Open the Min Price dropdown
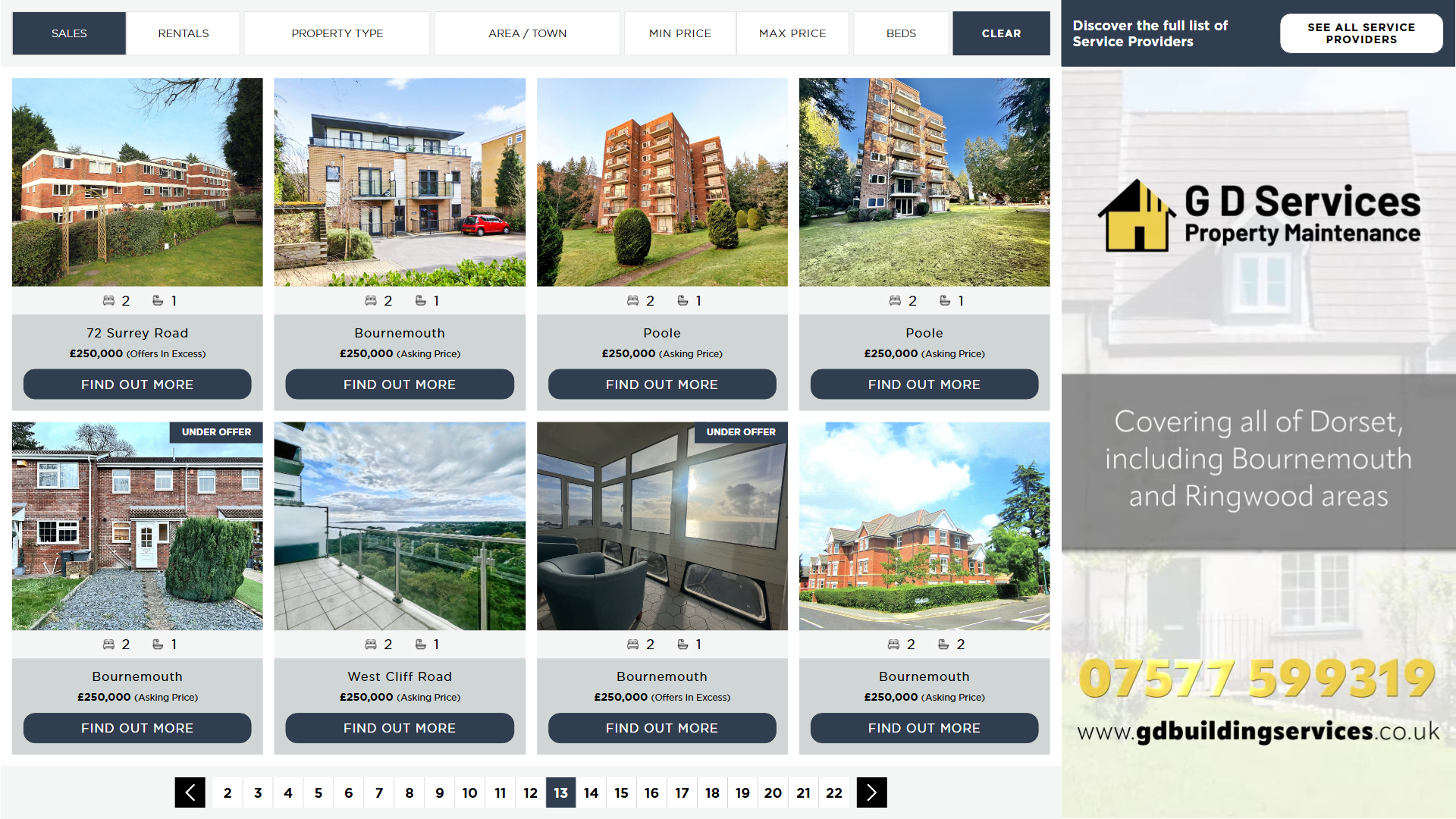This screenshot has height=819, width=1456. click(679, 33)
